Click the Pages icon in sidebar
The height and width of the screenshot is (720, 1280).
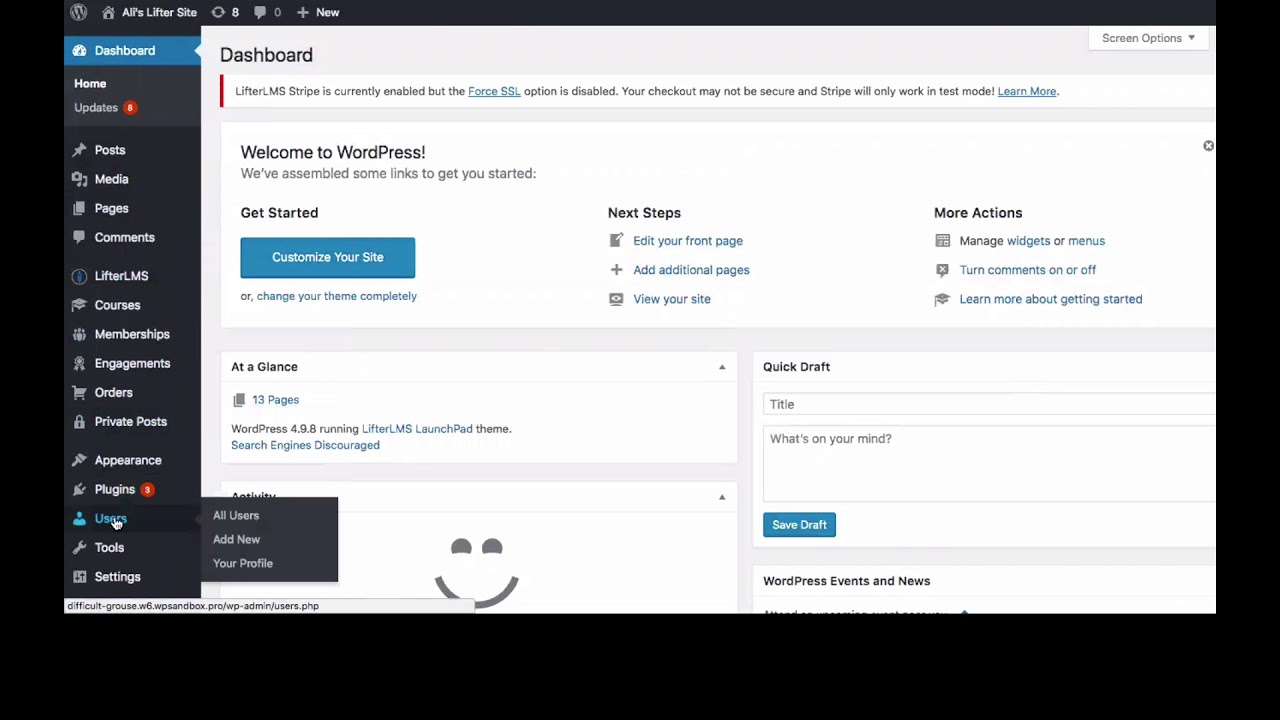point(80,208)
